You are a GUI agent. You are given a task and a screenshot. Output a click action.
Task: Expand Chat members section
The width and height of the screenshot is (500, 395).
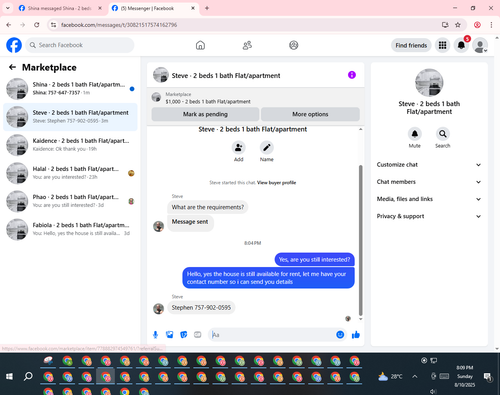click(x=429, y=182)
